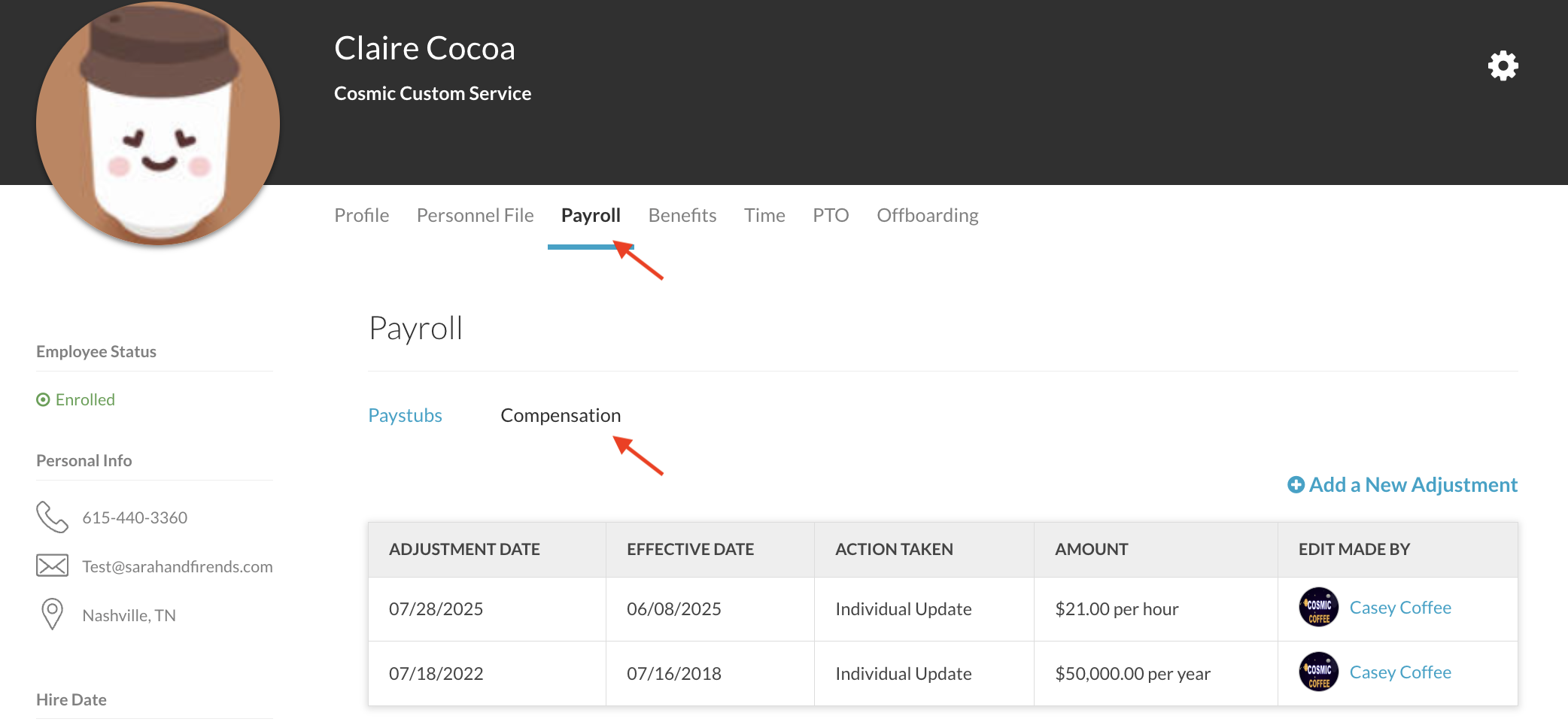Open the Offboarding tab
This screenshot has height=728, width=1568.
tap(928, 216)
